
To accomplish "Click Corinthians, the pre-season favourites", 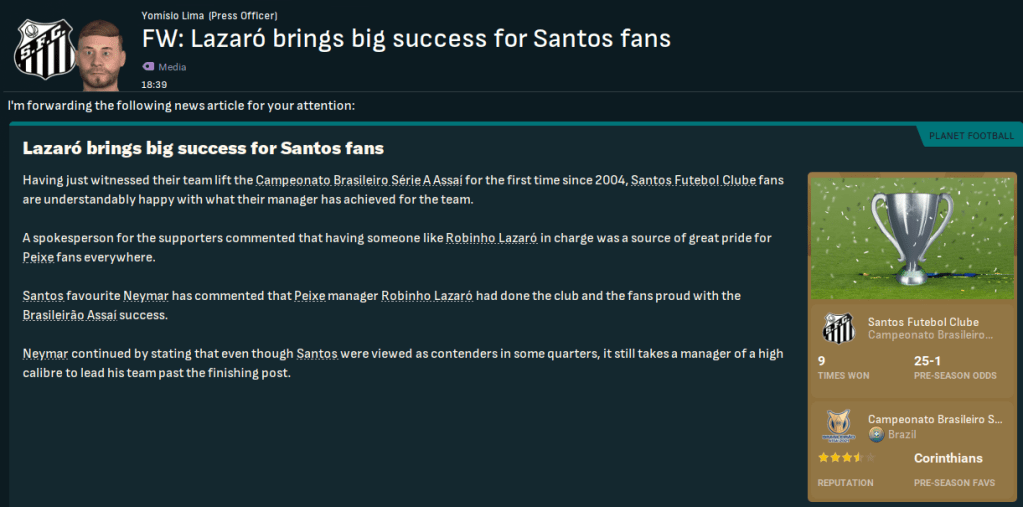I will 948,458.
